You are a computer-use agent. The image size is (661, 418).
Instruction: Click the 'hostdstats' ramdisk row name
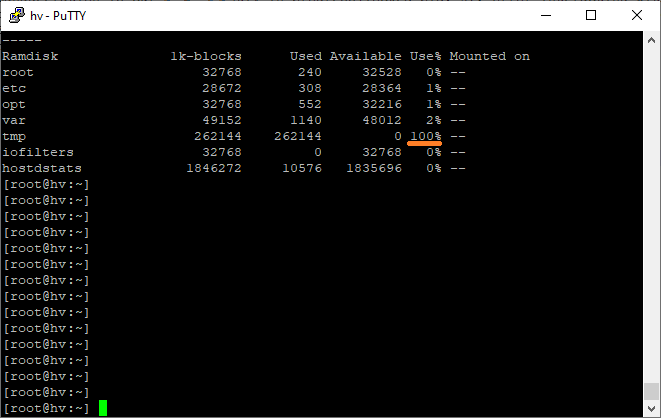point(42,168)
